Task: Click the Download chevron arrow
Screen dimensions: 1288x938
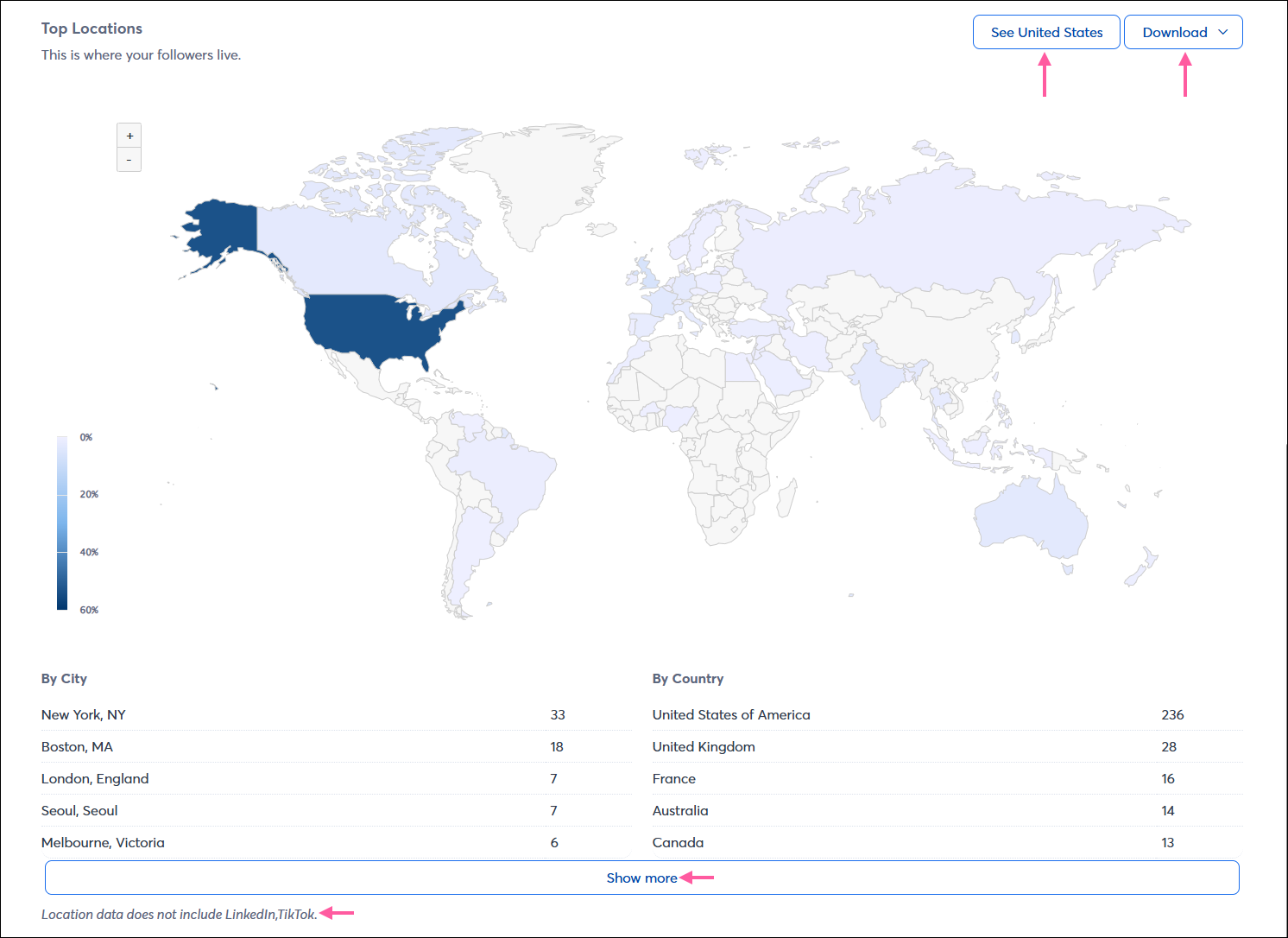Action: [1222, 31]
